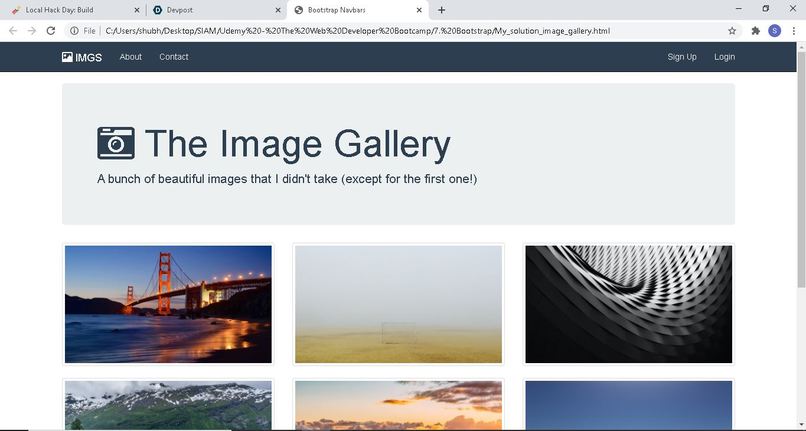The width and height of the screenshot is (806, 431).
Task: Close the Bootstrap Navbars tab
Action: point(419,10)
